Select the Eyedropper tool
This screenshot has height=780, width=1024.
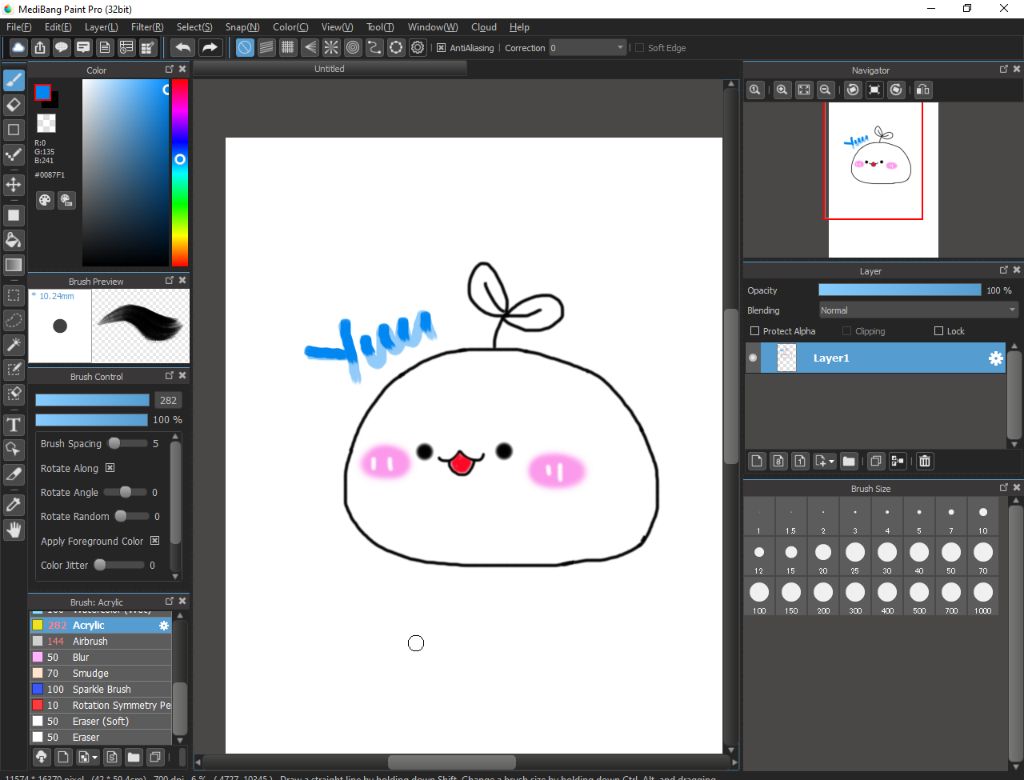click(x=14, y=504)
